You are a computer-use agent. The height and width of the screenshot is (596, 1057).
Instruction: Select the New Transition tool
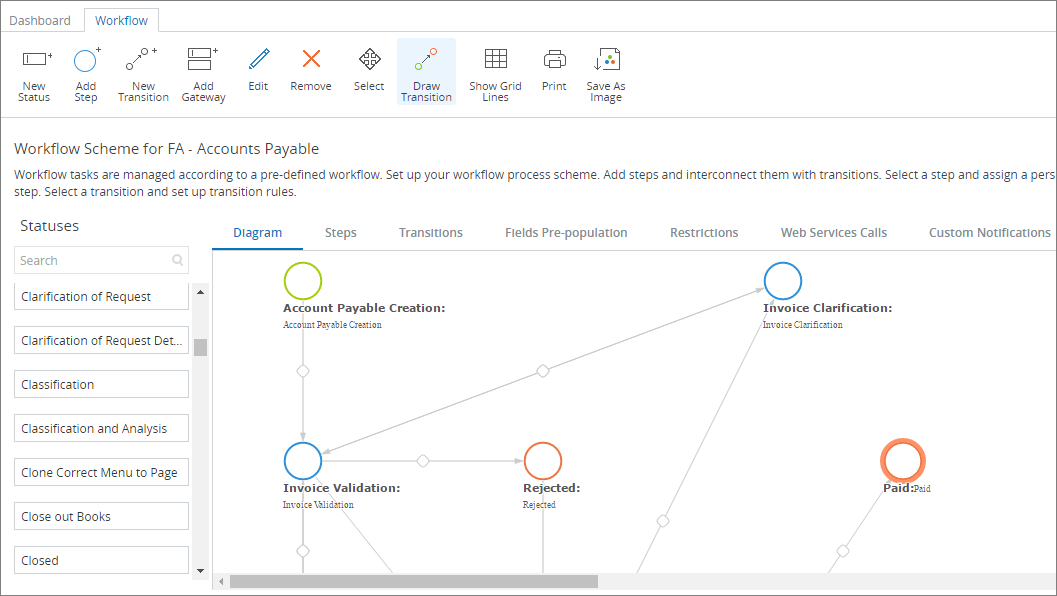click(142, 70)
